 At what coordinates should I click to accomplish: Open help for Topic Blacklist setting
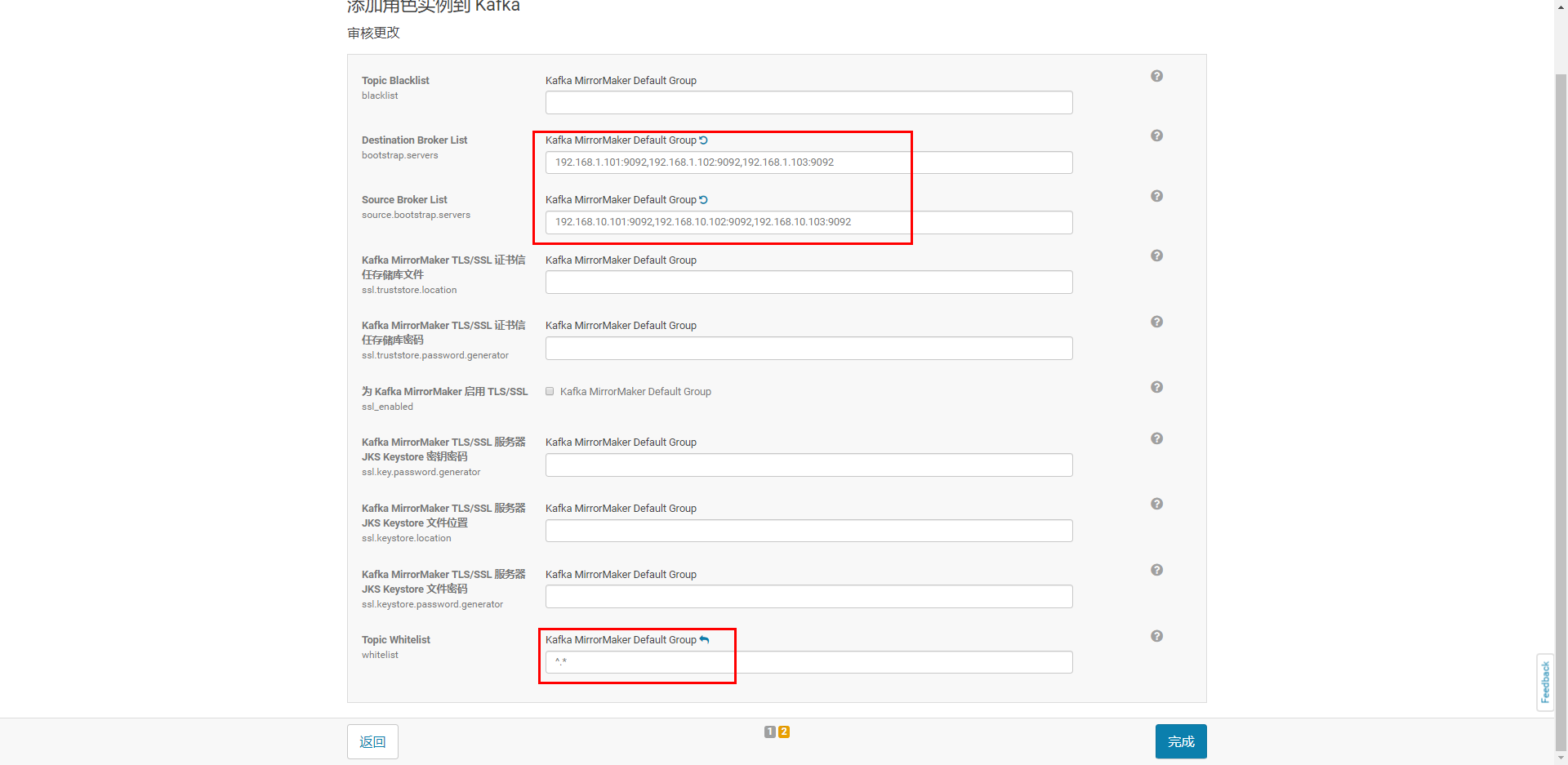1156,75
